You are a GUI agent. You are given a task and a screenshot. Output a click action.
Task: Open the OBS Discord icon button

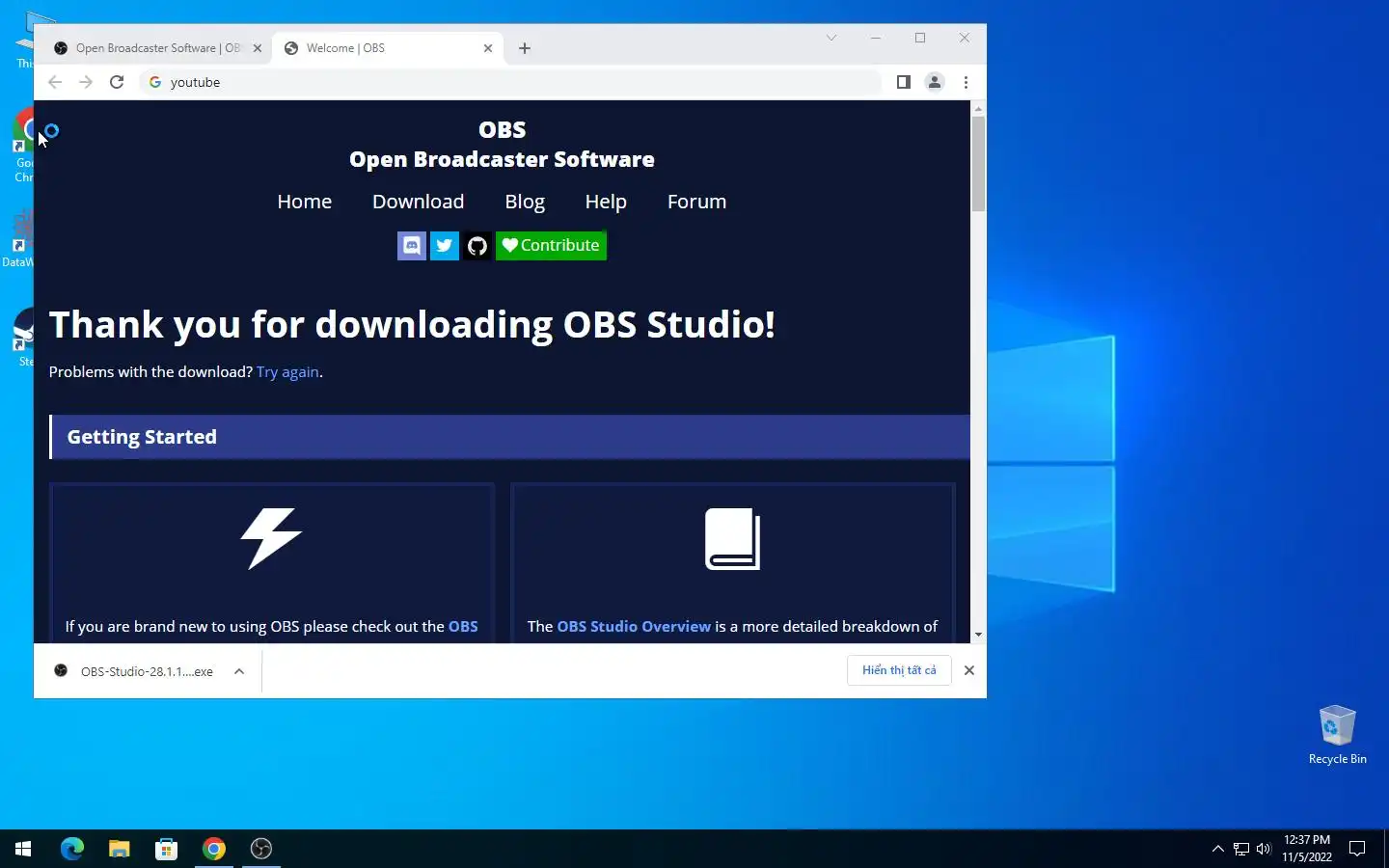[412, 246]
